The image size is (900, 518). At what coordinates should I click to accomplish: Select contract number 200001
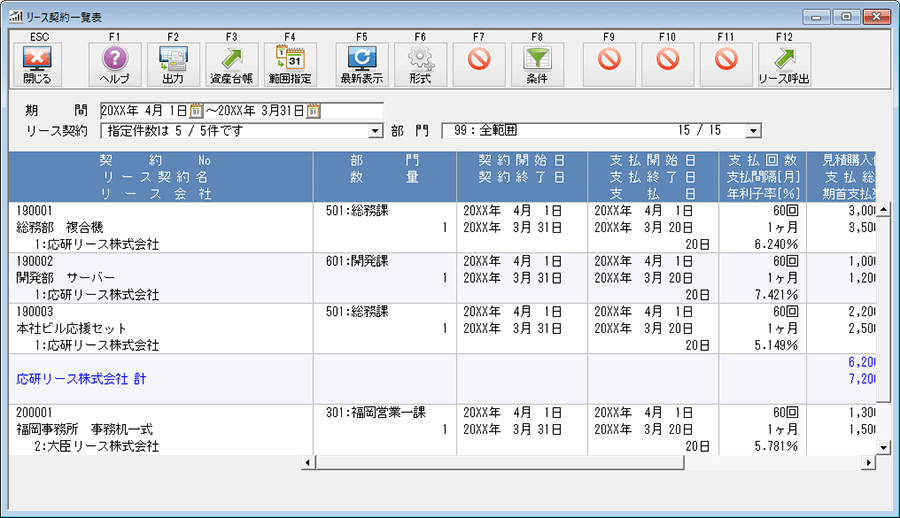[x=34, y=413]
